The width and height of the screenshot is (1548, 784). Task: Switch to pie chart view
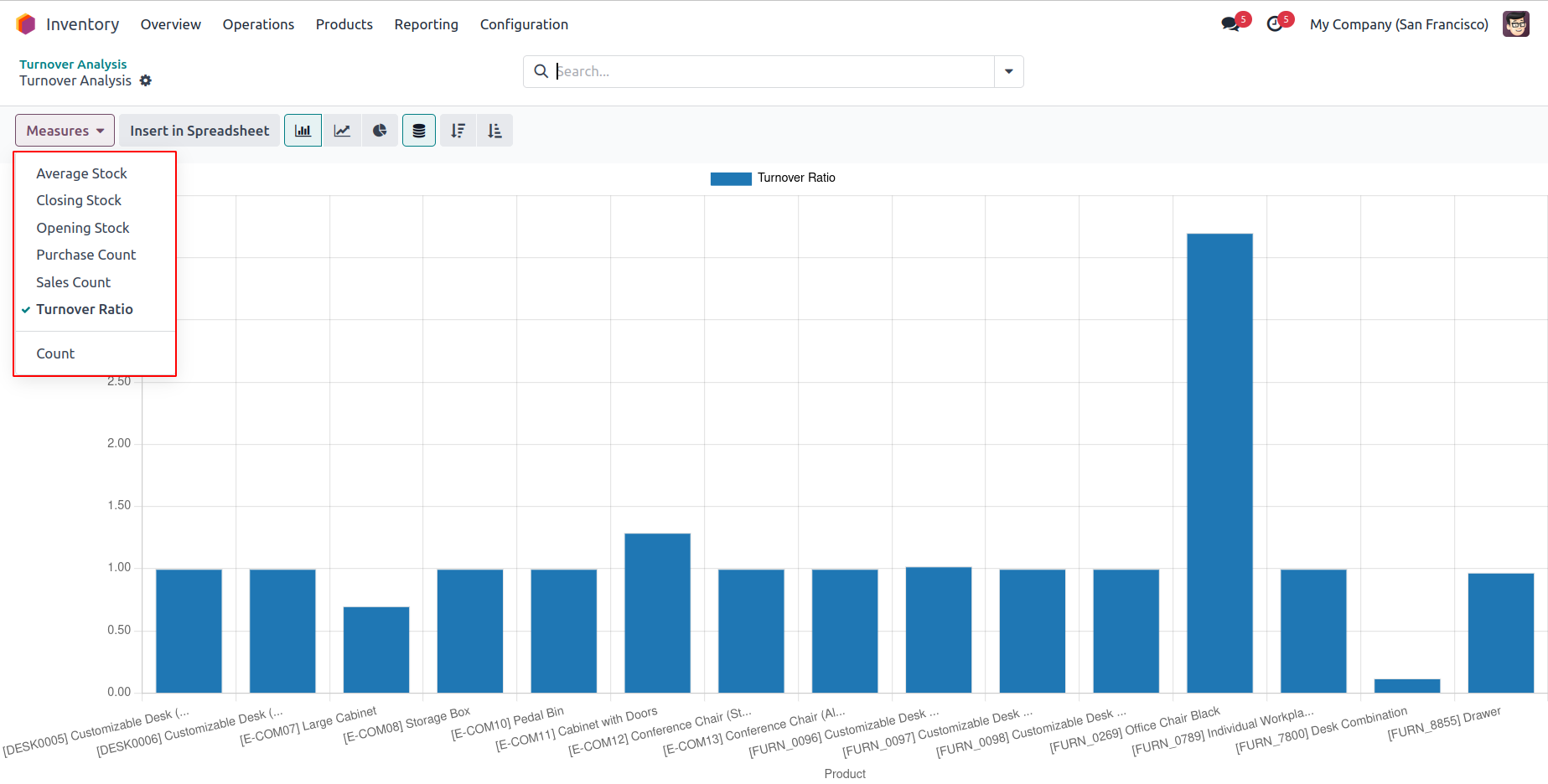pyautogui.click(x=380, y=131)
